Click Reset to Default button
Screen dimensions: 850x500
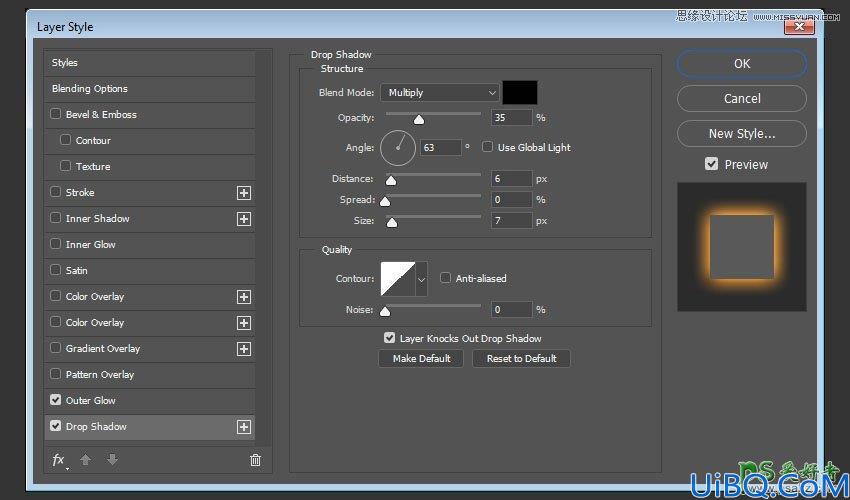click(521, 358)
